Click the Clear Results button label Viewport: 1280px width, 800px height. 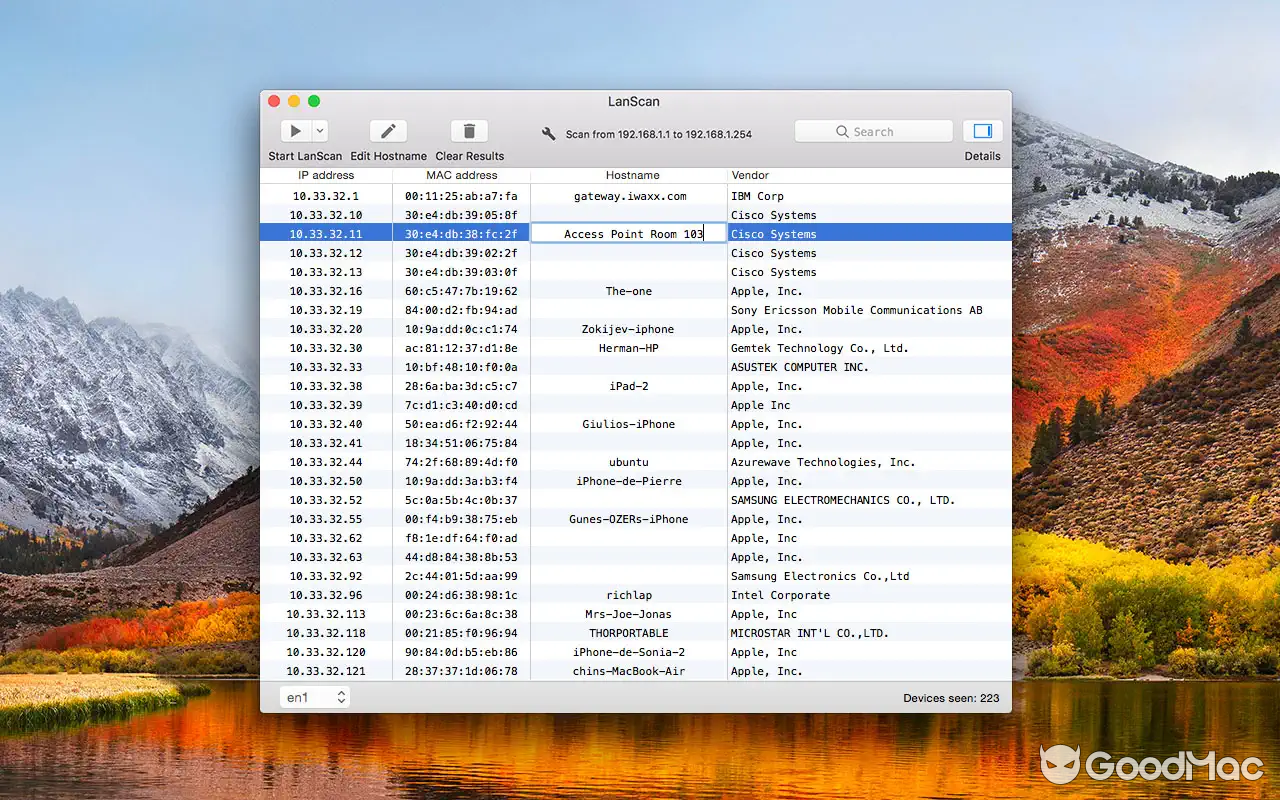pos(469,156)
